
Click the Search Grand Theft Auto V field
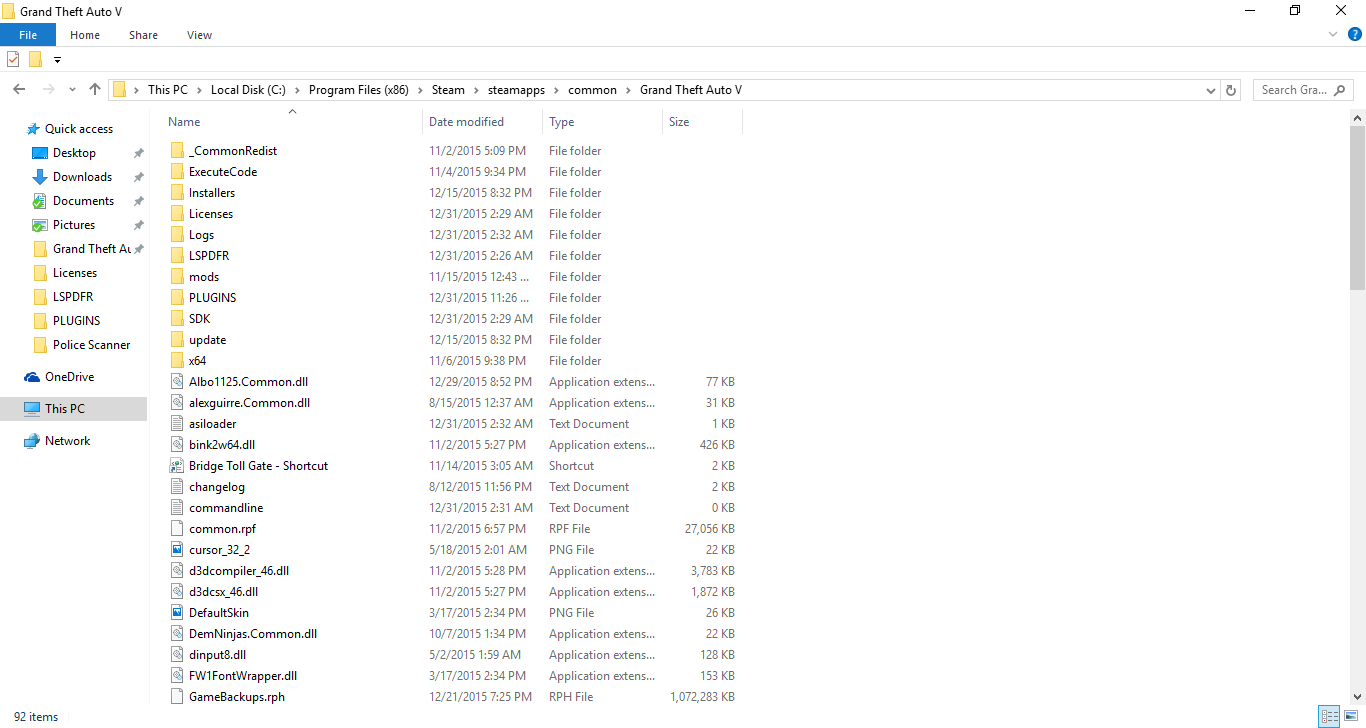coord(1303,90)
